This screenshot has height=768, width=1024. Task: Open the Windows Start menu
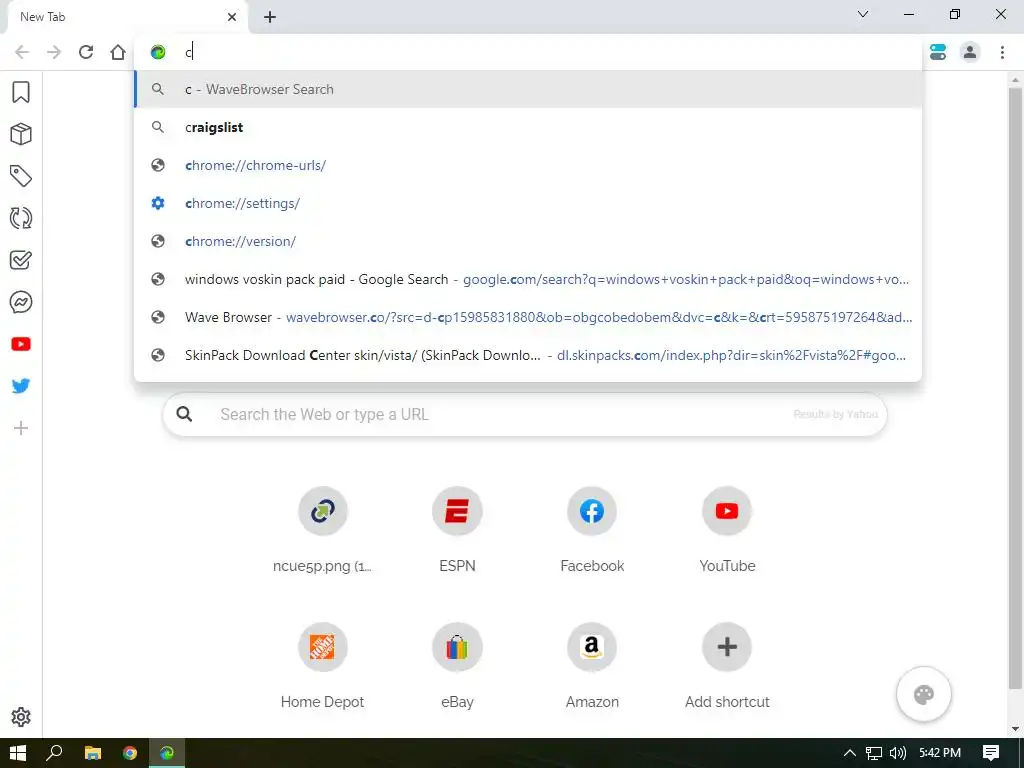18,753
